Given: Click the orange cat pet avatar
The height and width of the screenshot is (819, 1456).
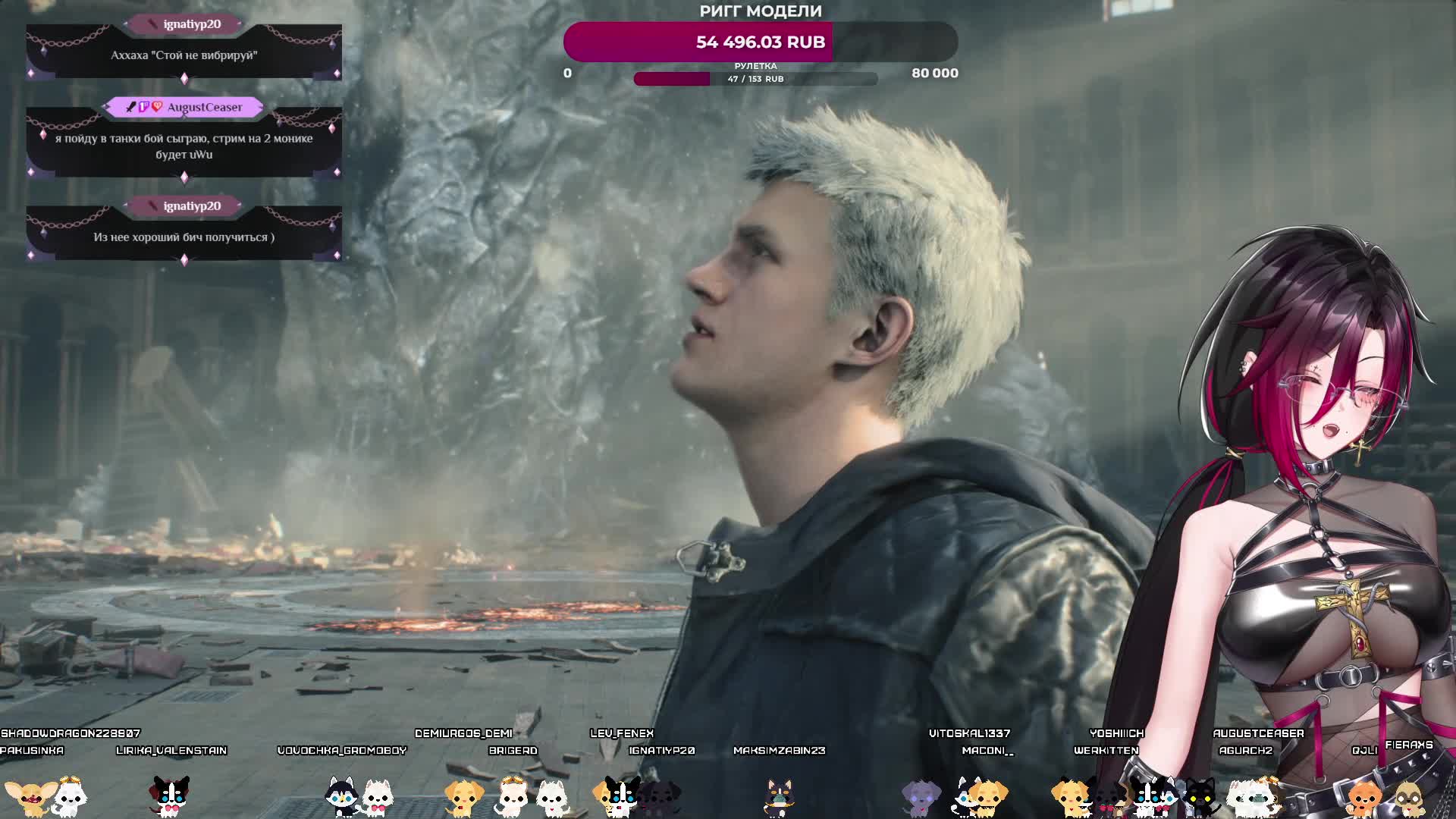Looking at the screenshot, I should (1364, 799).
